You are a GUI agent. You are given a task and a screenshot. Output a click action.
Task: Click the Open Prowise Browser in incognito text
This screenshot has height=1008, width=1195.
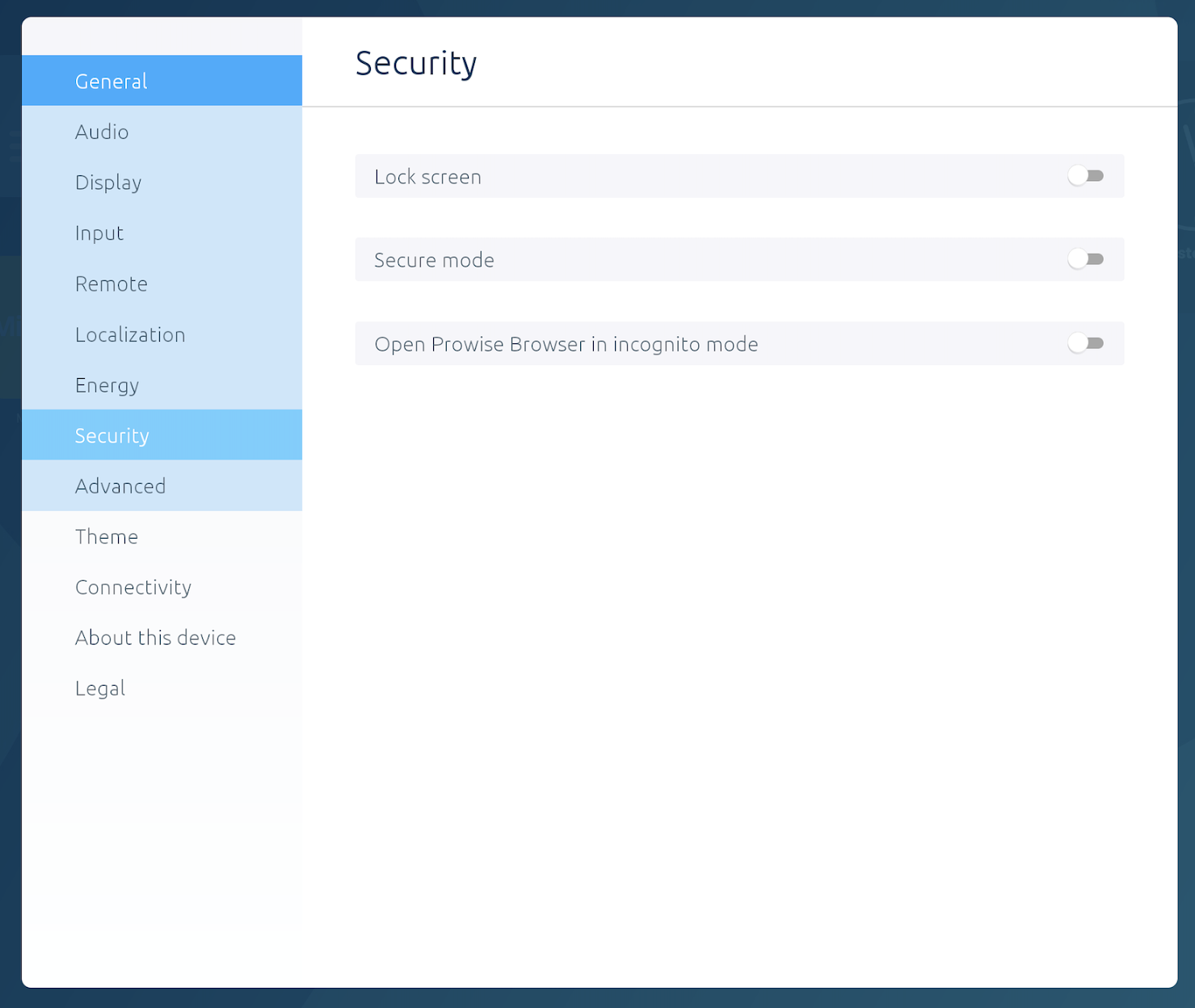[x=566, y=344]
